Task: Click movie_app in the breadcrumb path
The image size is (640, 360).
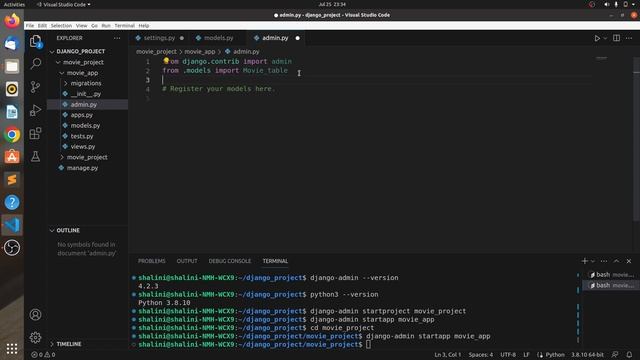Action: click(x=200, y=52)
